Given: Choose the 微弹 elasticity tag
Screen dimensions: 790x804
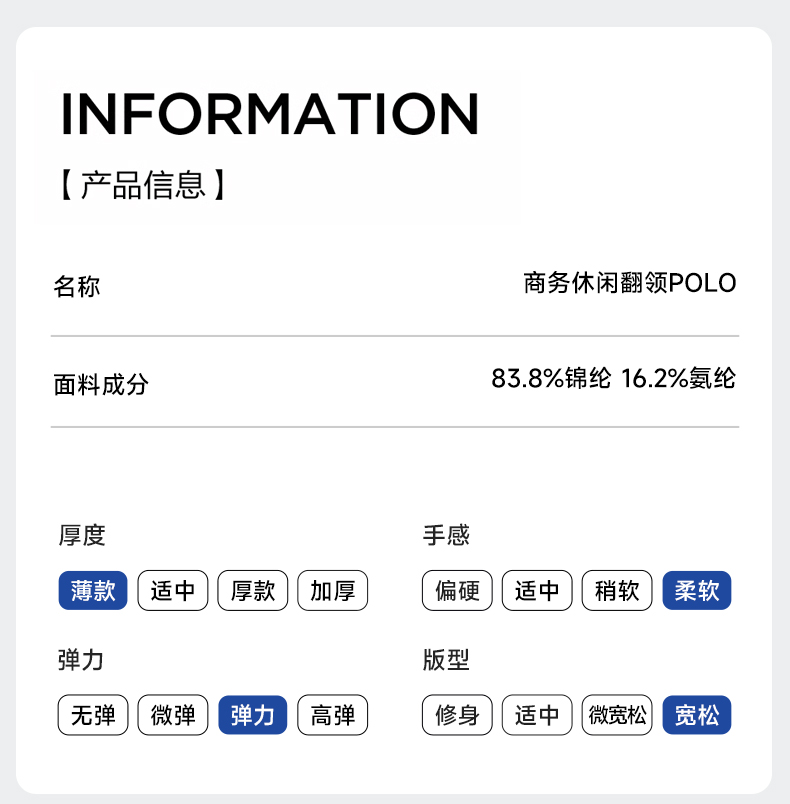Looking at the screenshot, I should (173, 715).
